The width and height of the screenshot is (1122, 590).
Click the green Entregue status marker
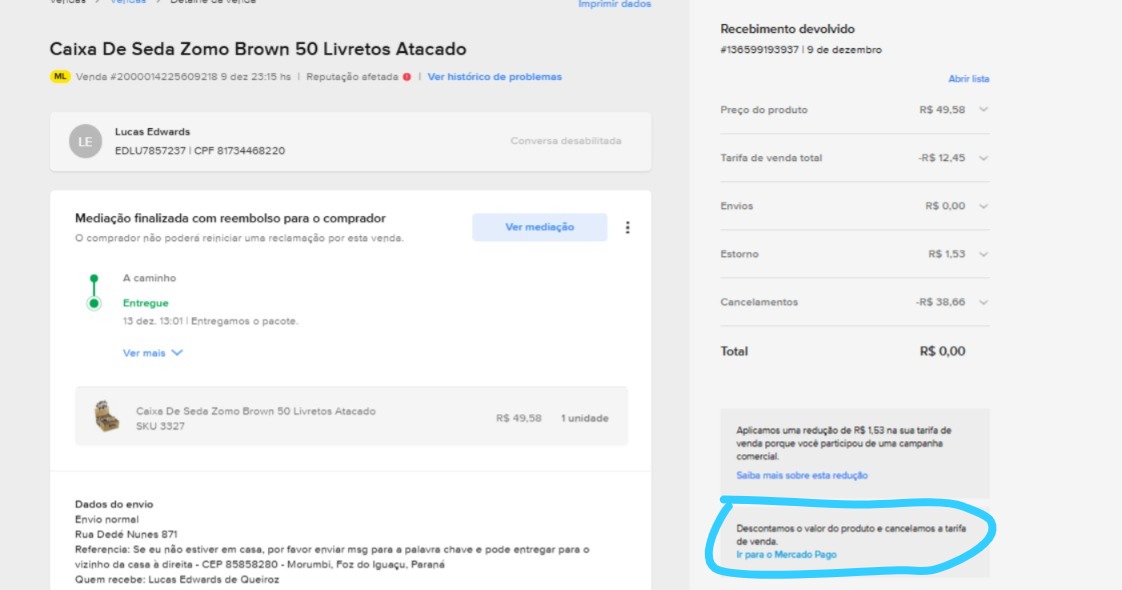(94, 303)
